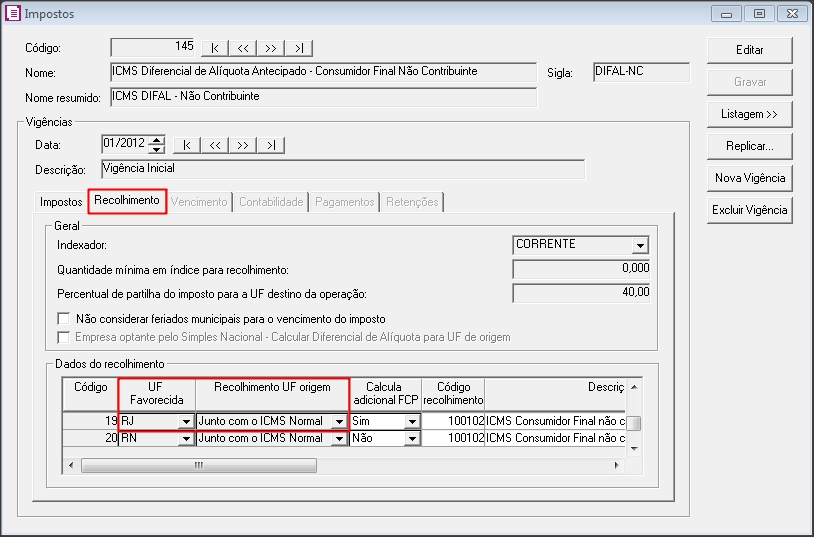Click the Editar button
Image resolution: width=814 pixels, height=537 pixels.
click(749, 50)
